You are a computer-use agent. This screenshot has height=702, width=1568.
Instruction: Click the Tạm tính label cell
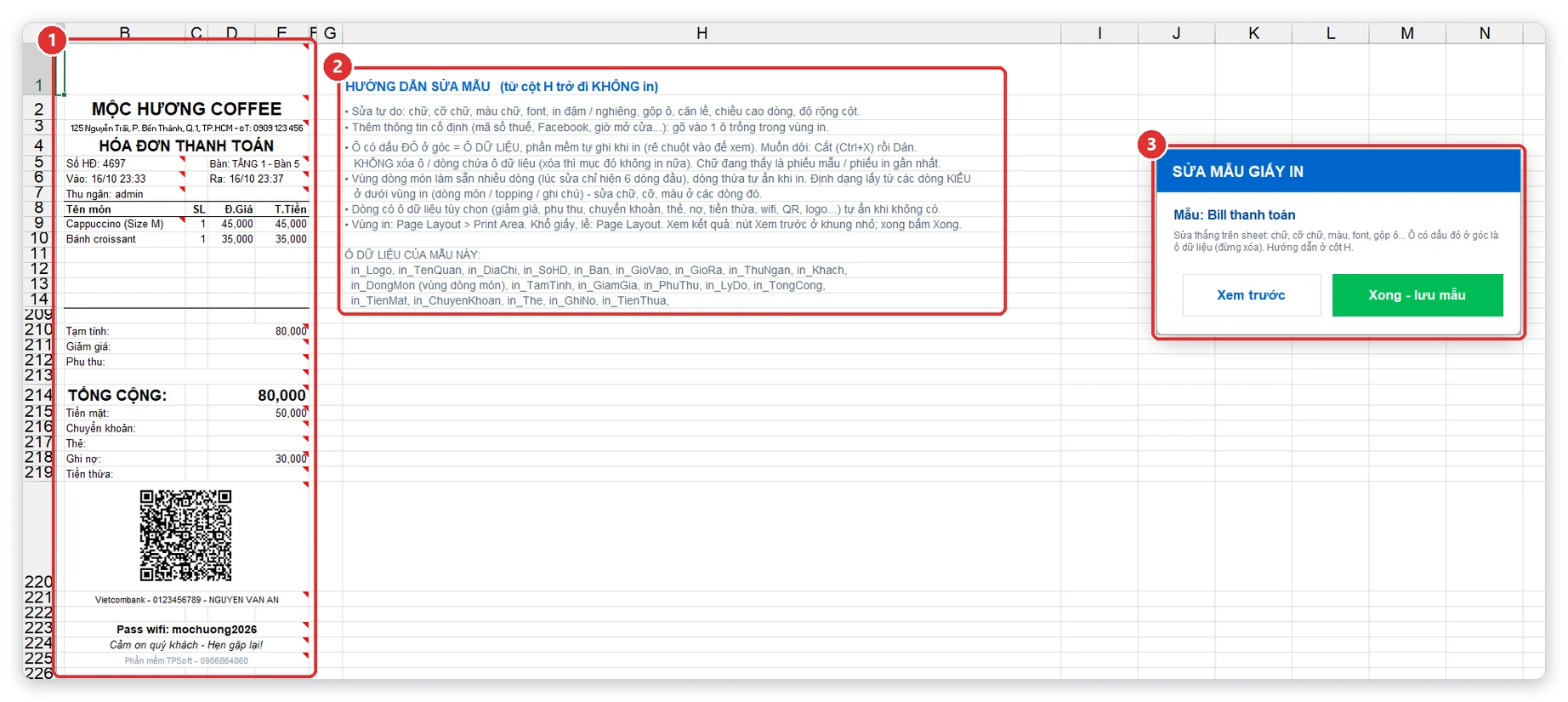(x=125, y=331)
